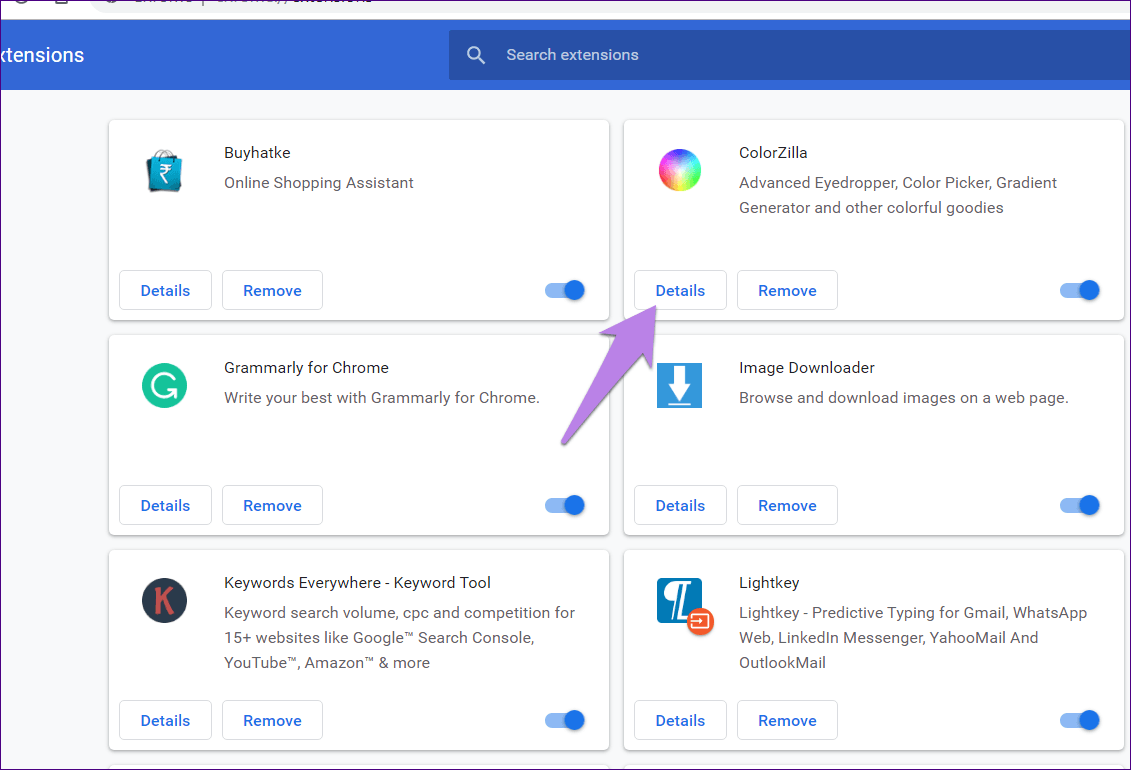Click the search magnifier icon

click(475, 55)
